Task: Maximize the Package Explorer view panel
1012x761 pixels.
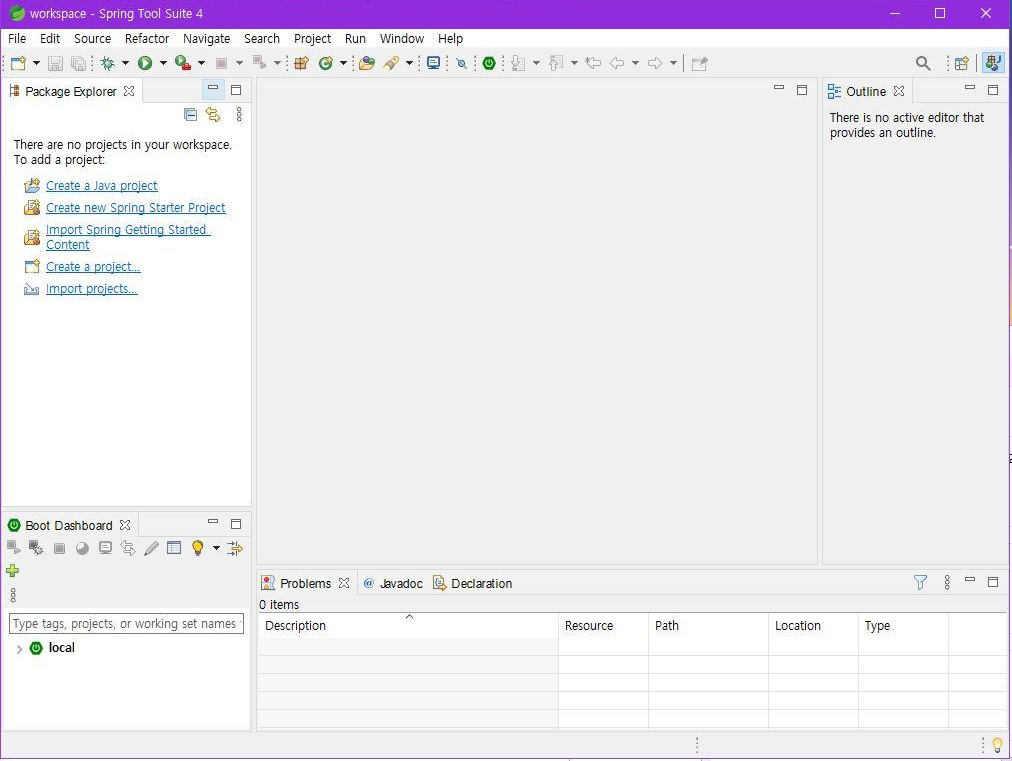Action: click(236, 90)
